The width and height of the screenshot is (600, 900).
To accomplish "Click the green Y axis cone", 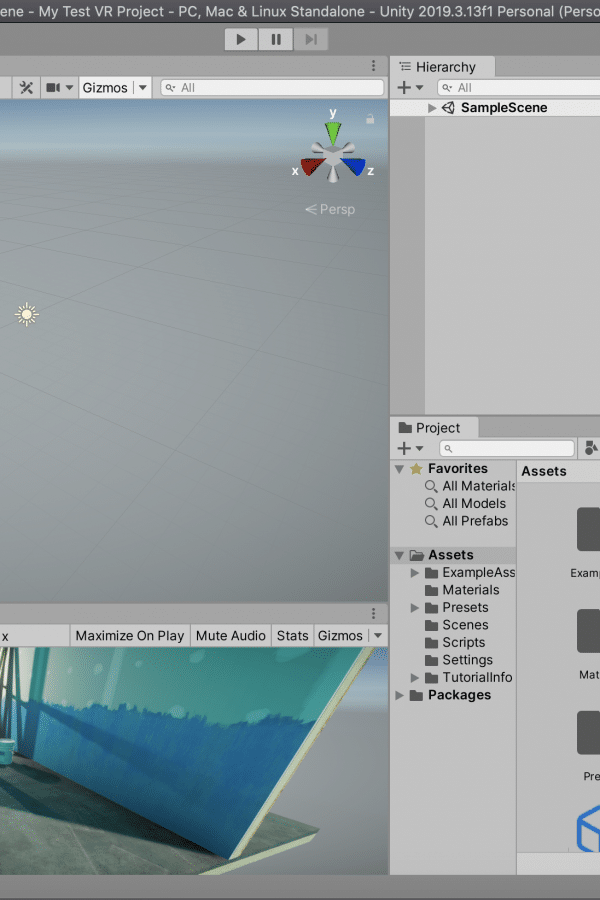I will (x=332, y=133).
